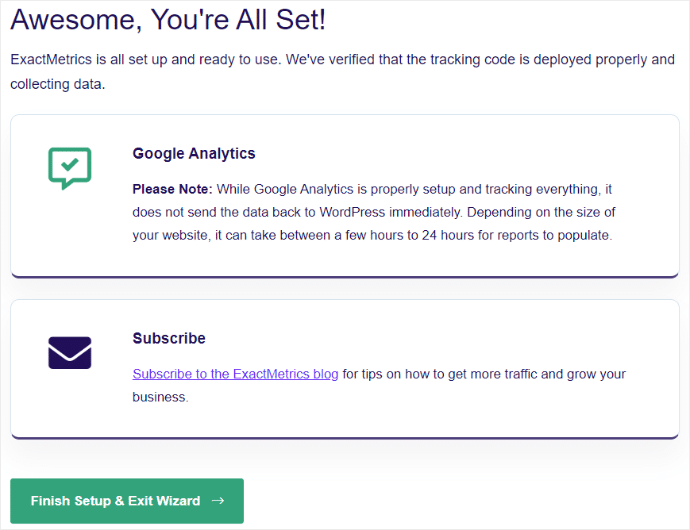Click the bold Please Note label
The height and width of the screenshot is (530, 690).
pos(172,189)
